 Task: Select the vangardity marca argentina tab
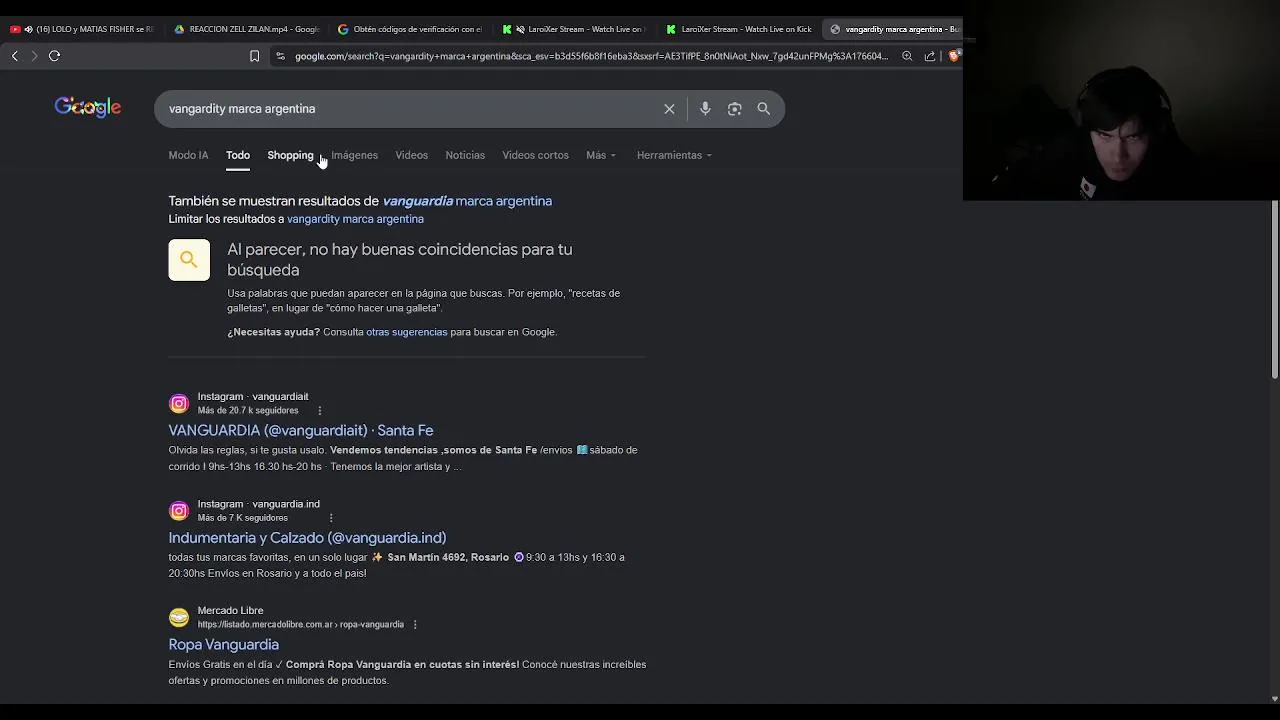tap(893, 29)
